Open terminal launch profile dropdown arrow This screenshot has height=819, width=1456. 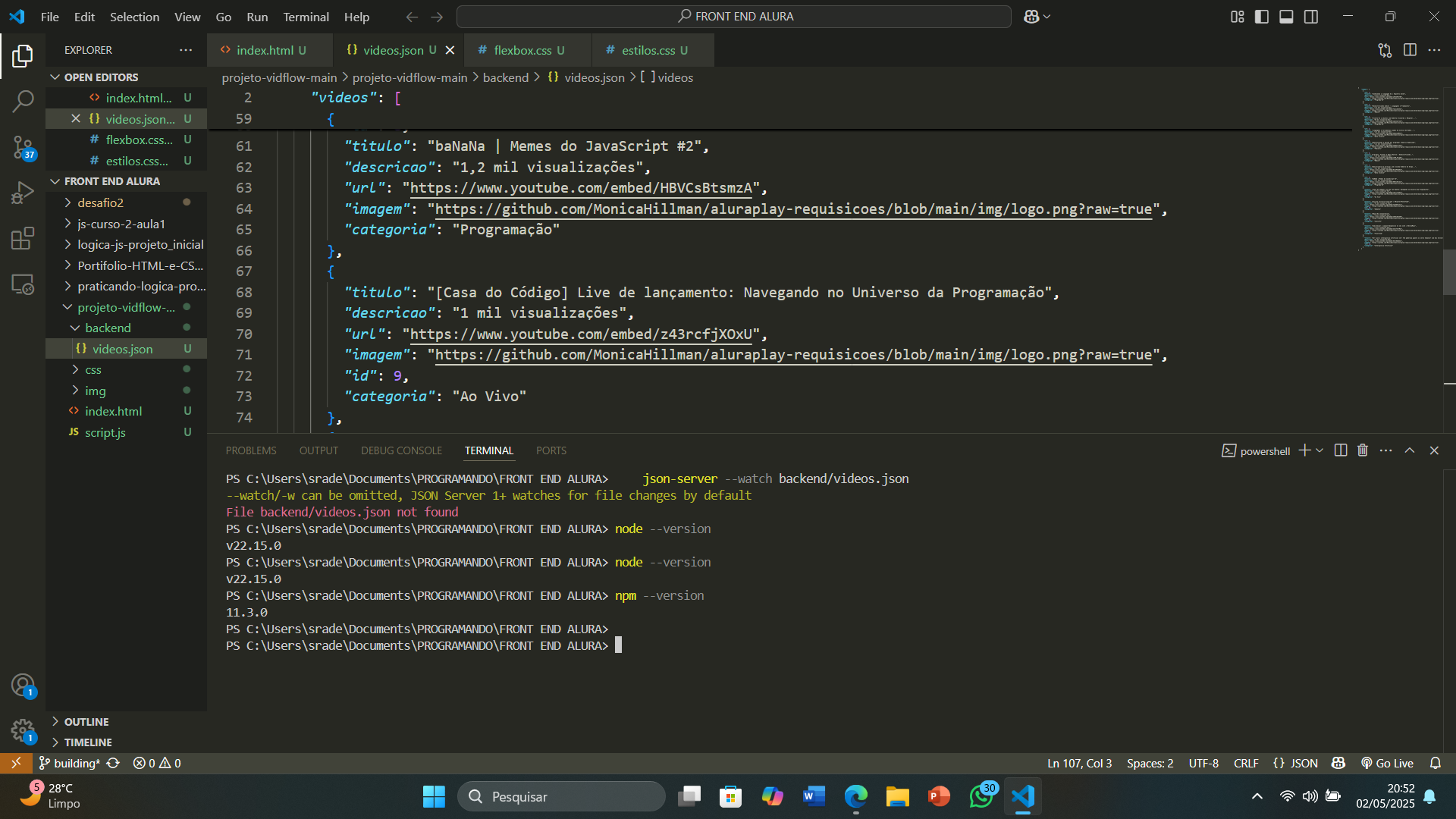point(1319,450)
